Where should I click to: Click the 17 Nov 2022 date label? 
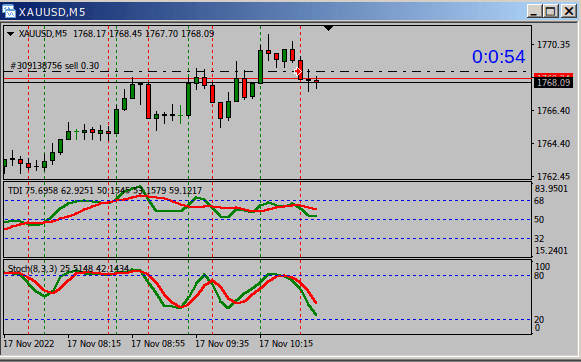click(29, 343)
